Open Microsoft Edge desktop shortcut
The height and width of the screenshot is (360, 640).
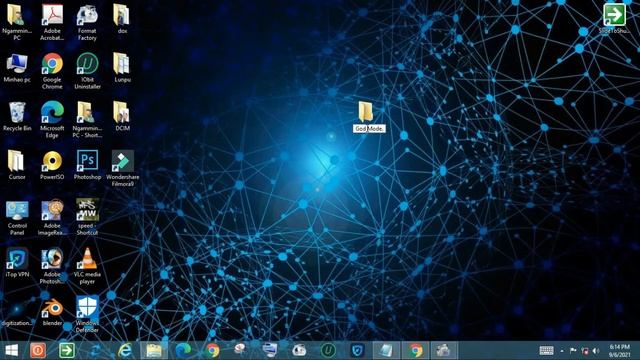[x=52, y=120]
